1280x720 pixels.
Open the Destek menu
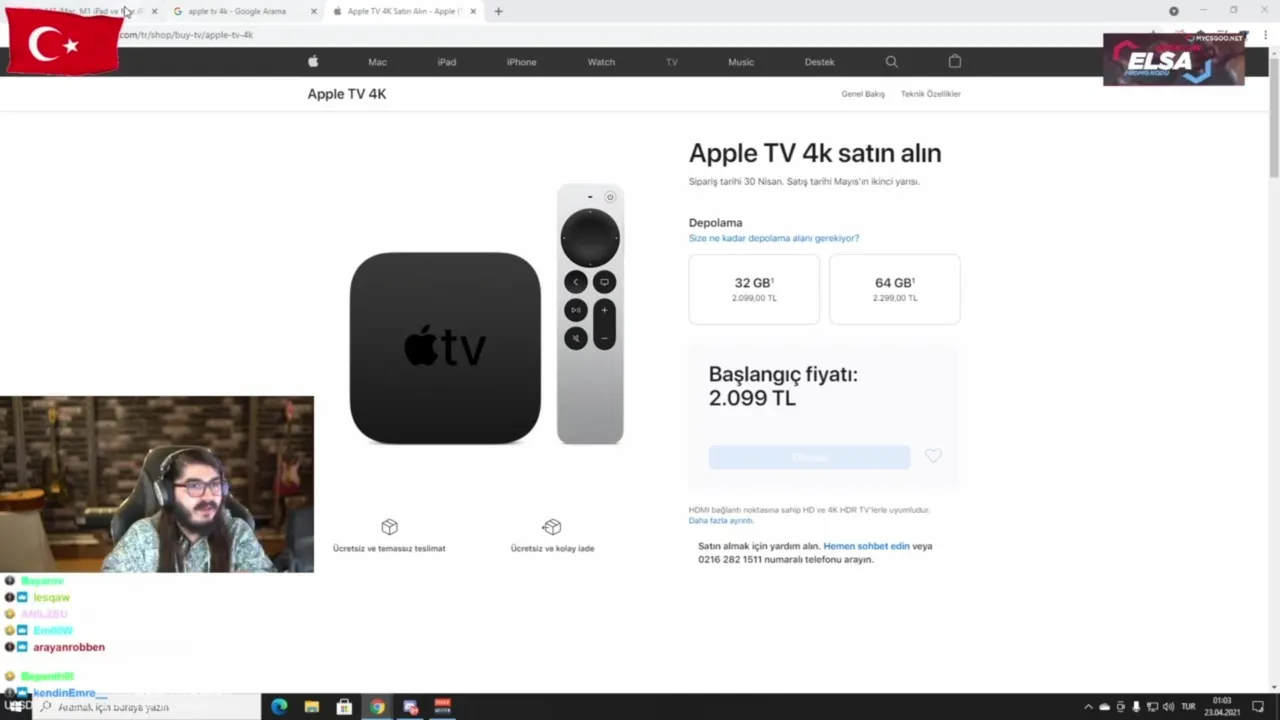[819, 62]
